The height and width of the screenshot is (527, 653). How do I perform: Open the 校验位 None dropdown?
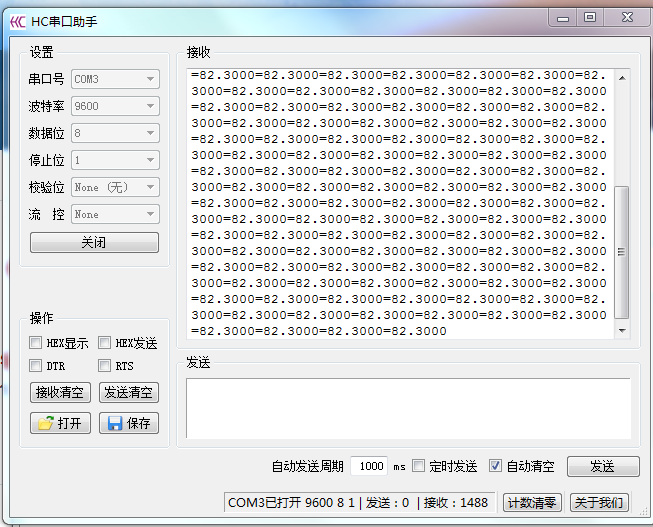point(115,187)
